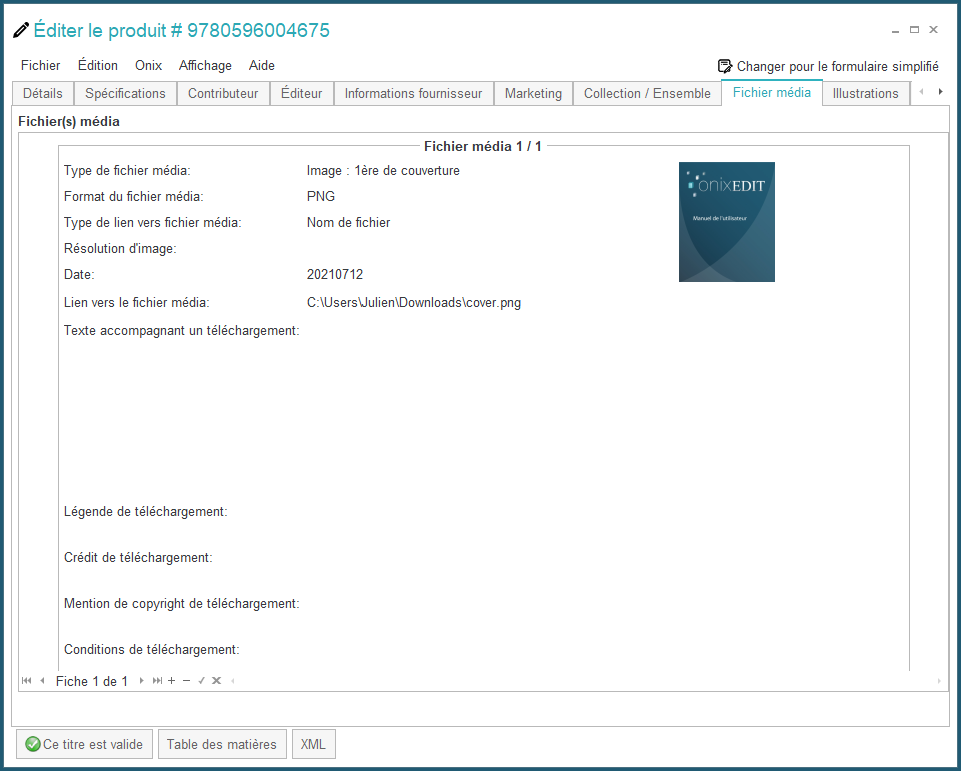Click the Date label
This screenshot has width=961, height=771.
(79, 274)
